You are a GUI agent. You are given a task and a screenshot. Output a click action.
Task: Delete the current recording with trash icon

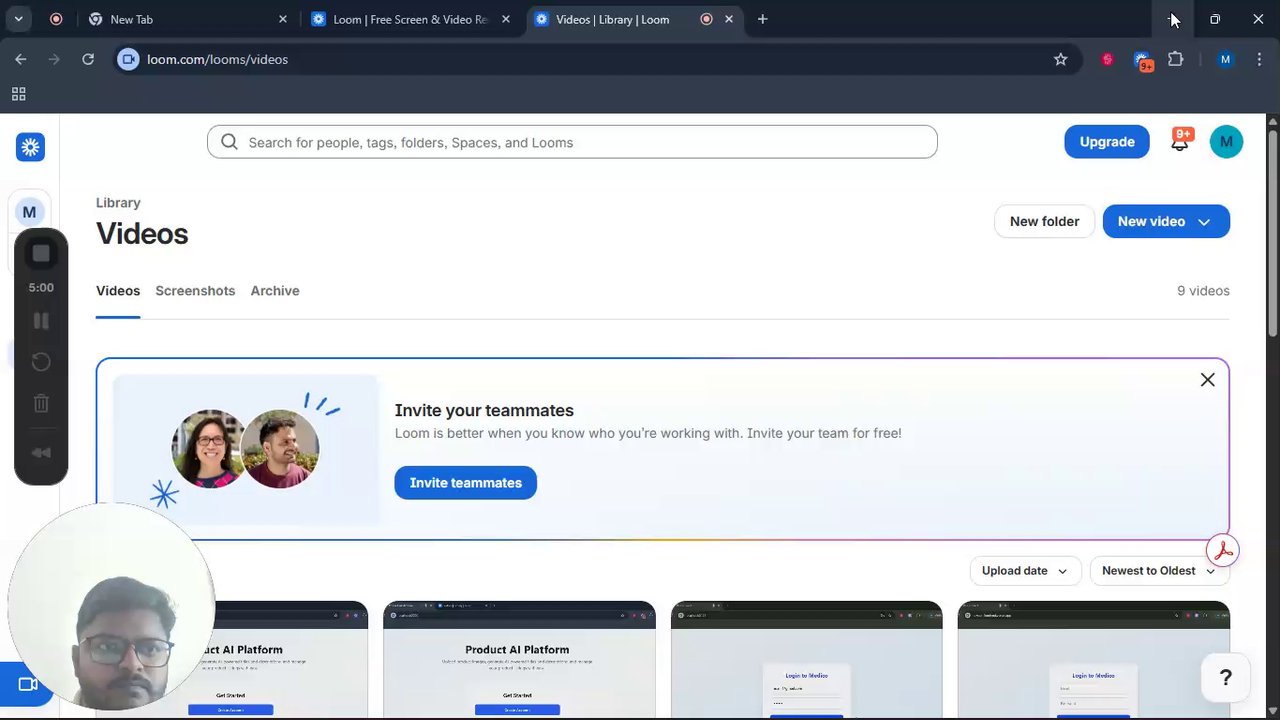coord(41,403)
